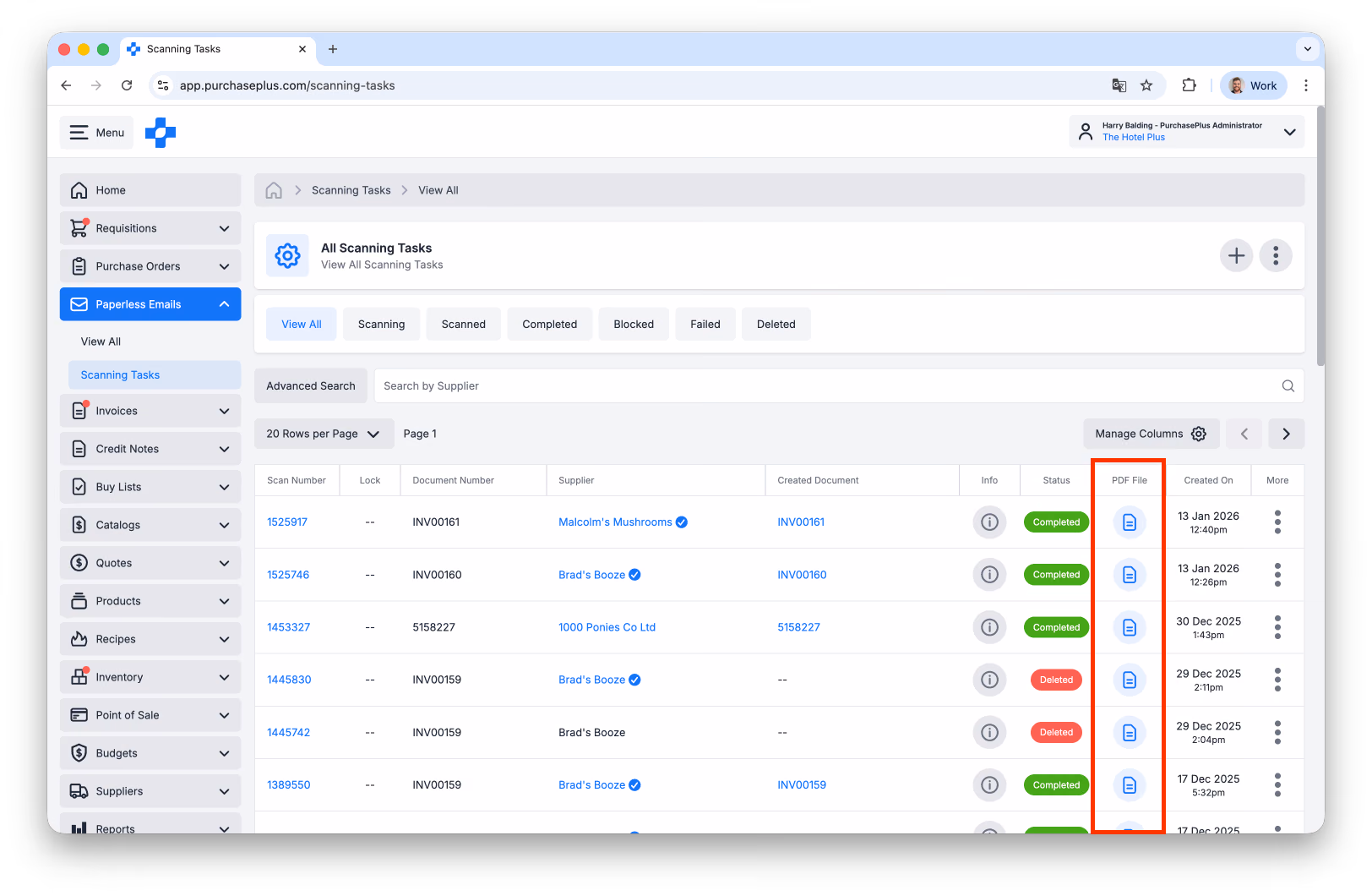Screen dimensions: 1372x896
Task: Show info for scan 1445830
Action: pyautogui.click(x=989, y=680)
